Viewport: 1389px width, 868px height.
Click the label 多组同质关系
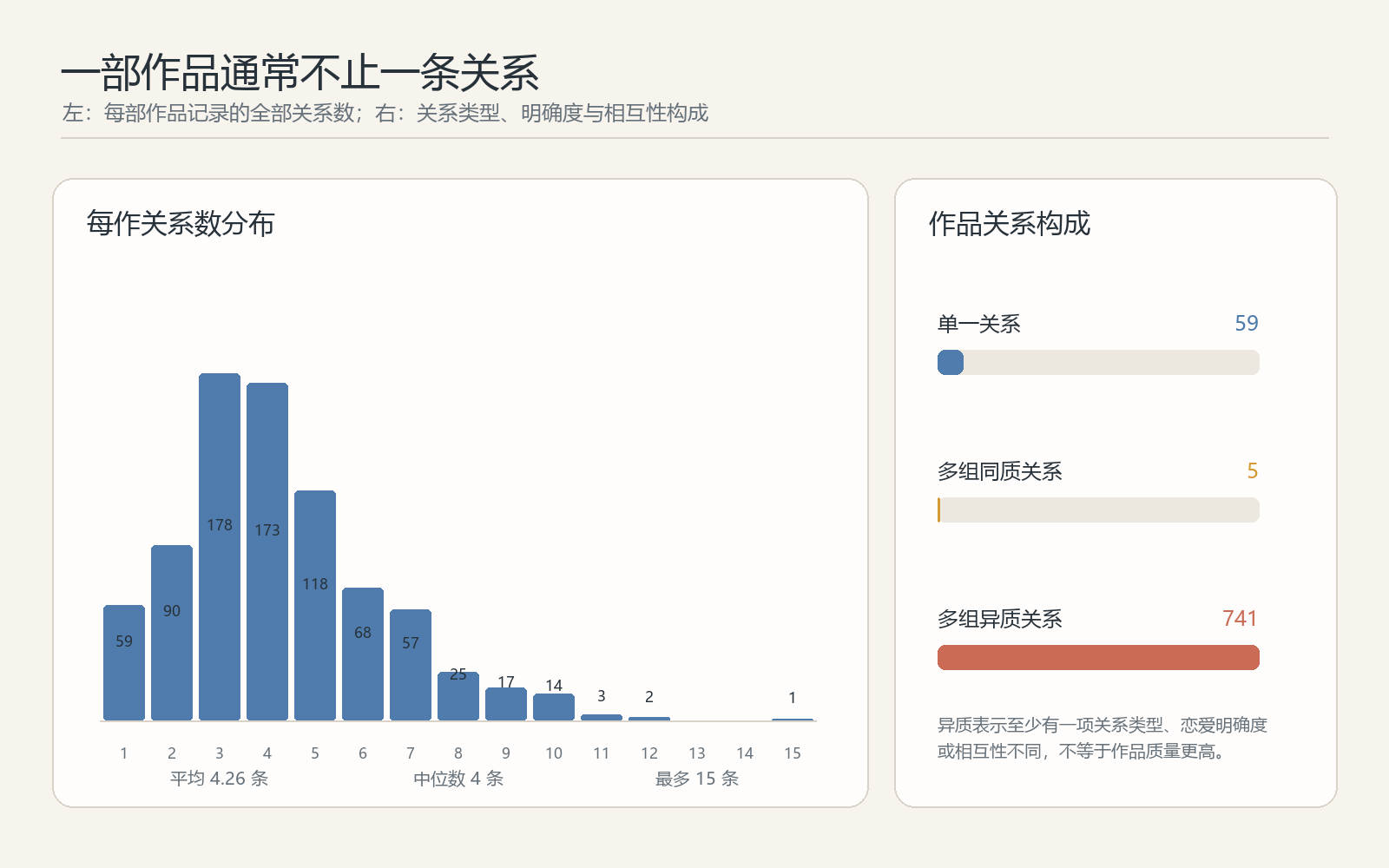[1000, 471]
